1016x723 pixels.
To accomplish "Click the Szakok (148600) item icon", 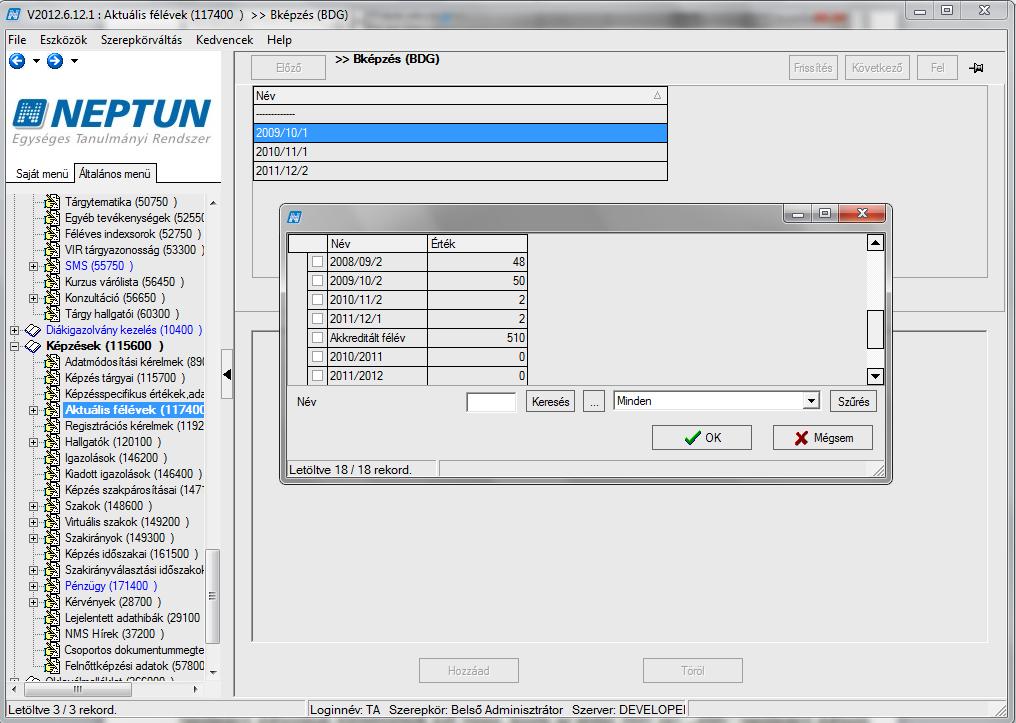I will pos(52,506).
